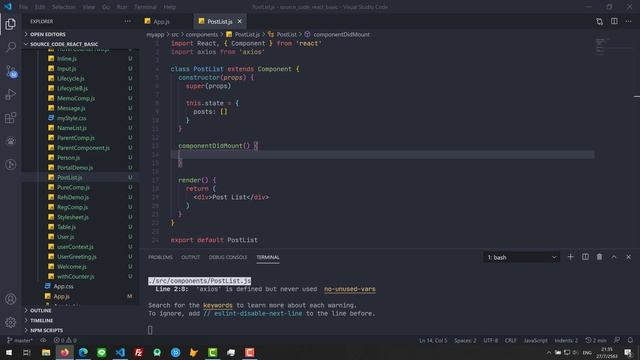Switch to the Output panel tab
The height and width of the screenshot is (360, 640).
click(190, 257)
